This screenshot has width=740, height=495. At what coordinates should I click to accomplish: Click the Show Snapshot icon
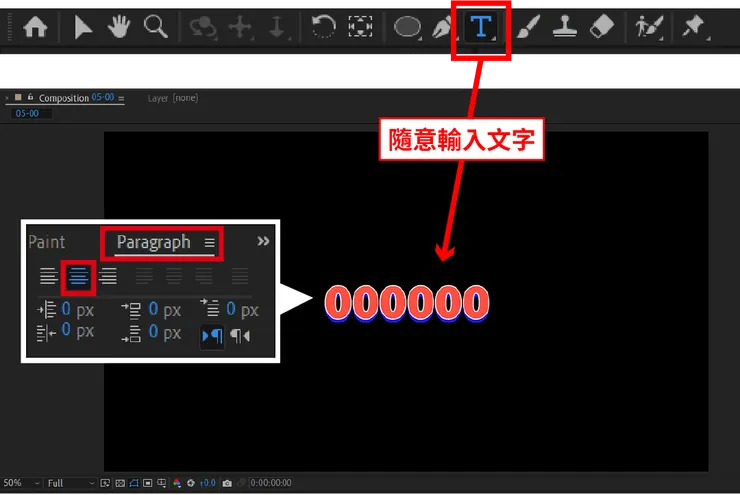click(x=241, y=483)
